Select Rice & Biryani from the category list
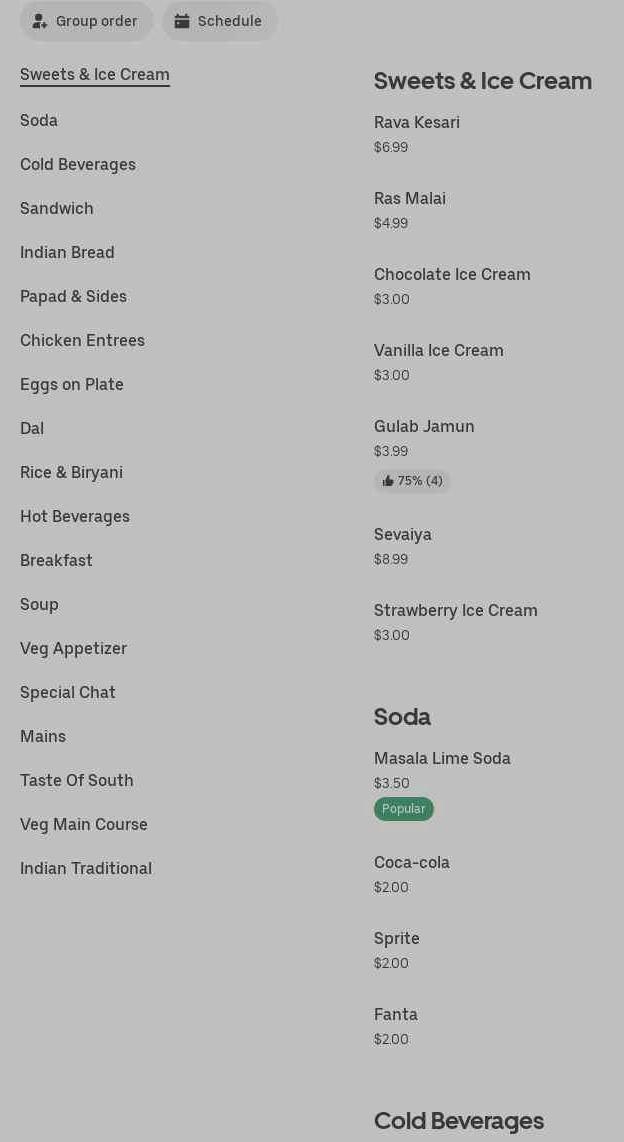Screen dimensions: 624x1142 71,473
